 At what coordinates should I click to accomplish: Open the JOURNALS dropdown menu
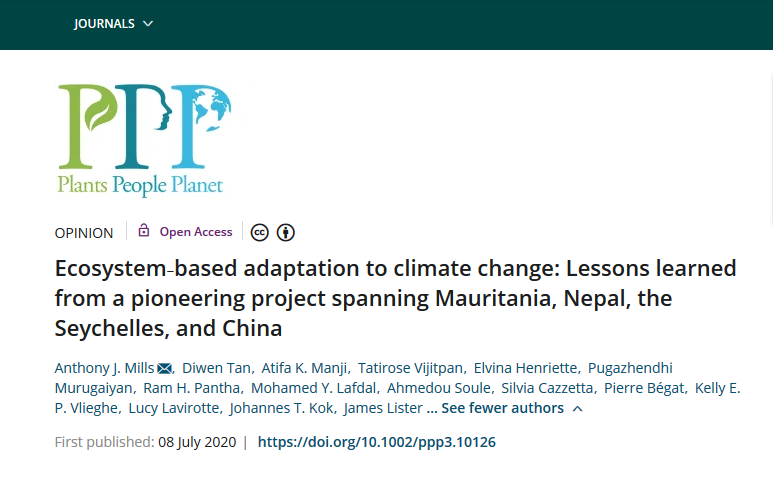(113, 24)
